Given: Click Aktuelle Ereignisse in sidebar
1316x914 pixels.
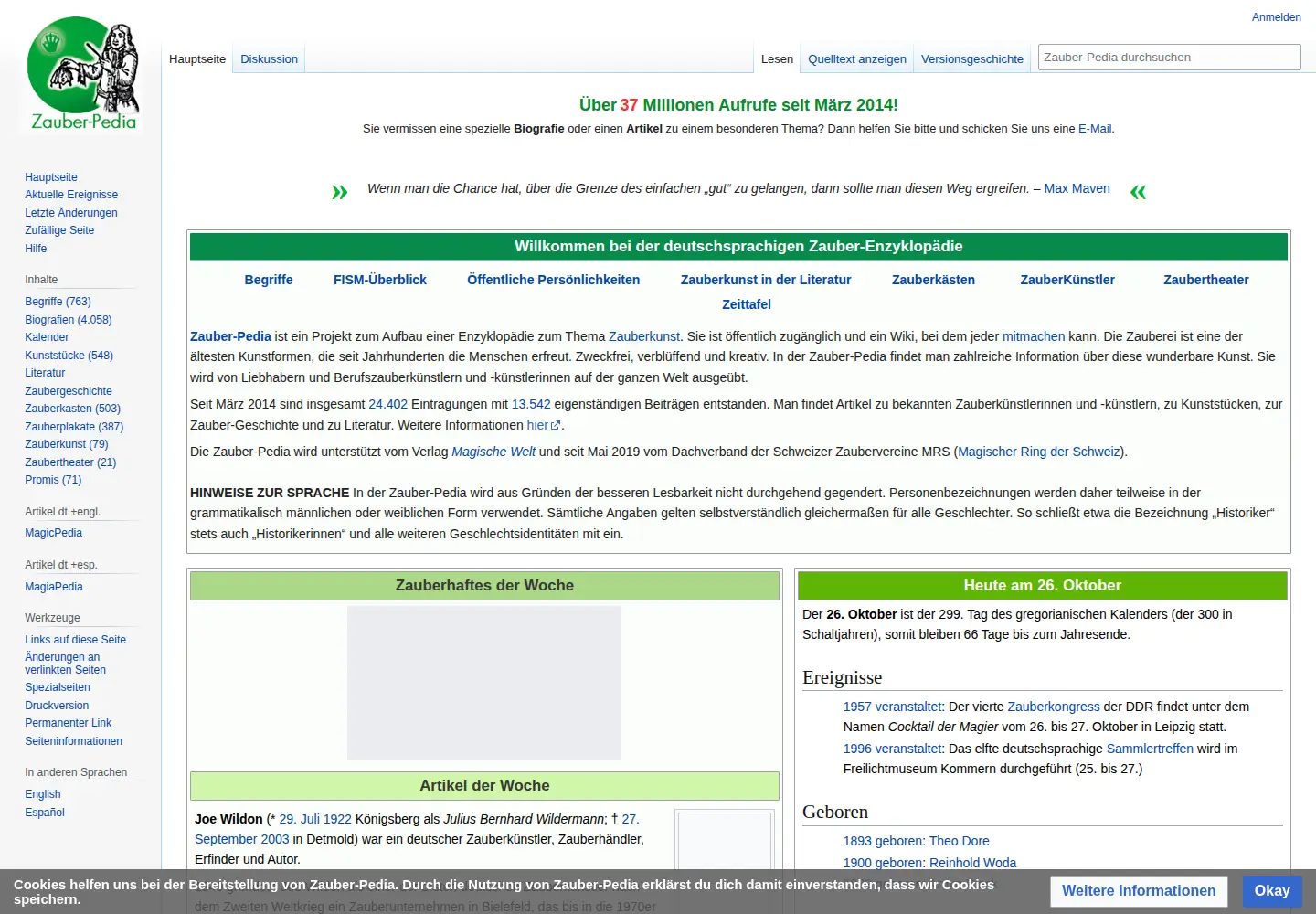Looking at the screenshot, I should tap(71, 195).
